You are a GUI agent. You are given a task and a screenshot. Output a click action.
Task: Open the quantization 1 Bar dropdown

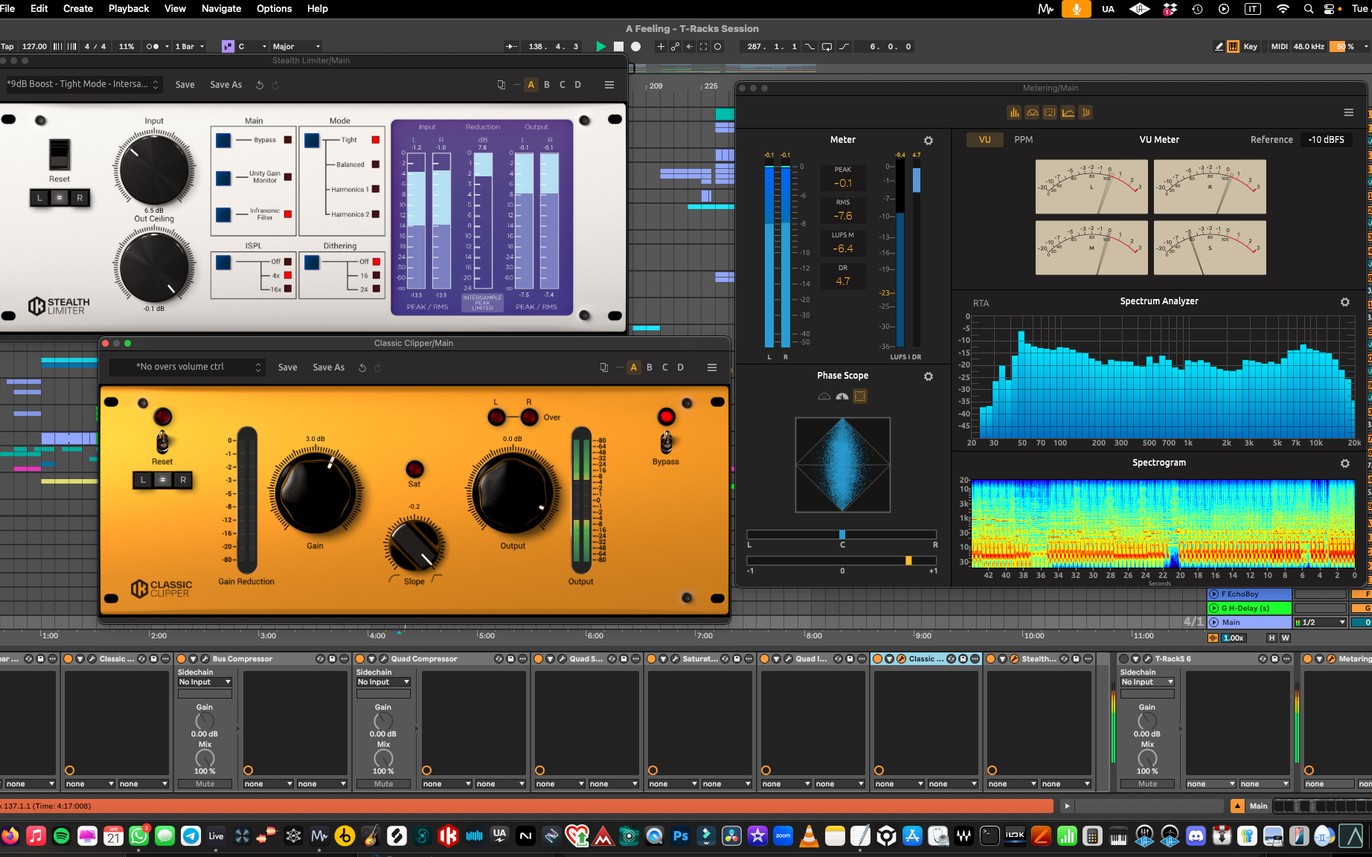(x=190, y=47)
